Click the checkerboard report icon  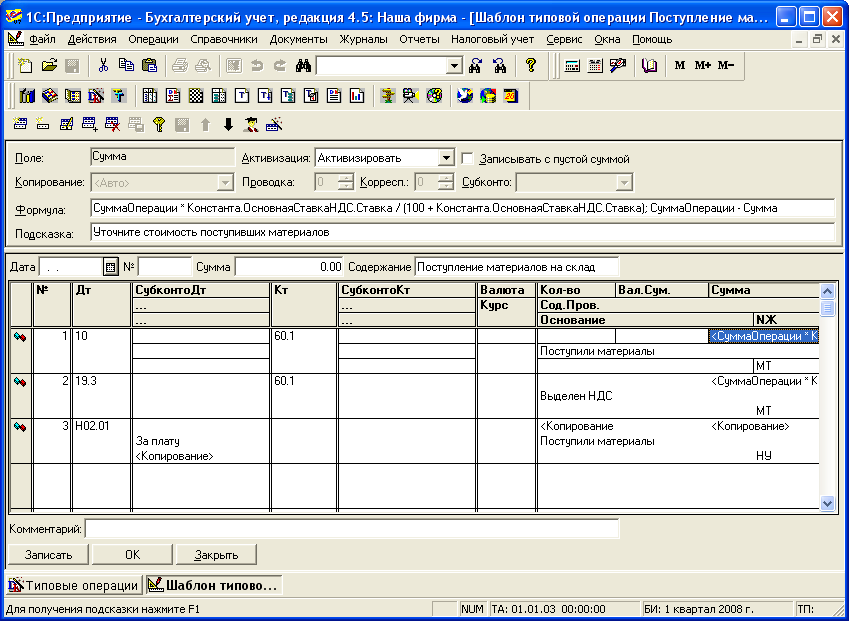pyautogui.click(x=196, y=96)
